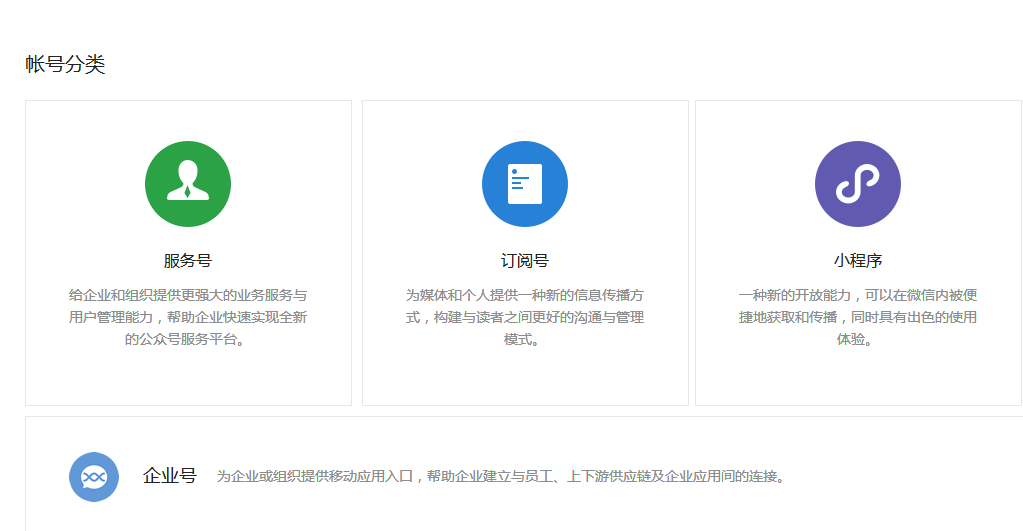
Task: Click the 体验。 line under 小程序
Action: pos(858,340)
